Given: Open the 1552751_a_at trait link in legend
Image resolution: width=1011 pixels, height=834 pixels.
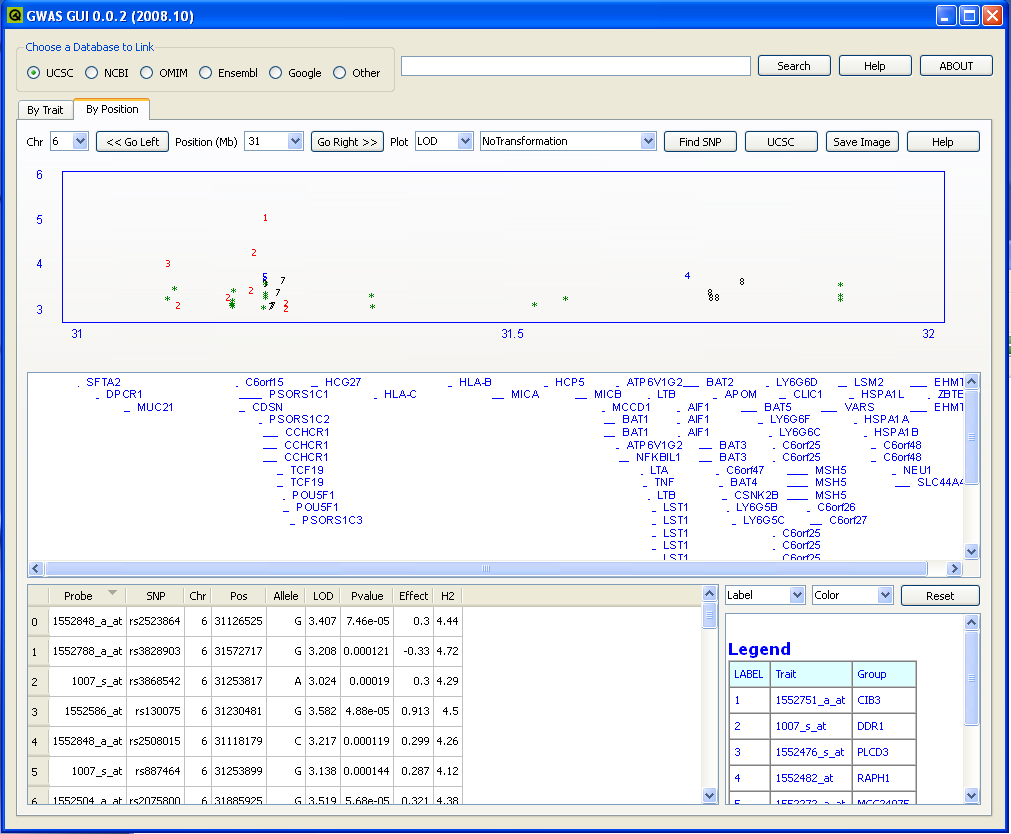Looking at the screenshot, I should [810, 701].
